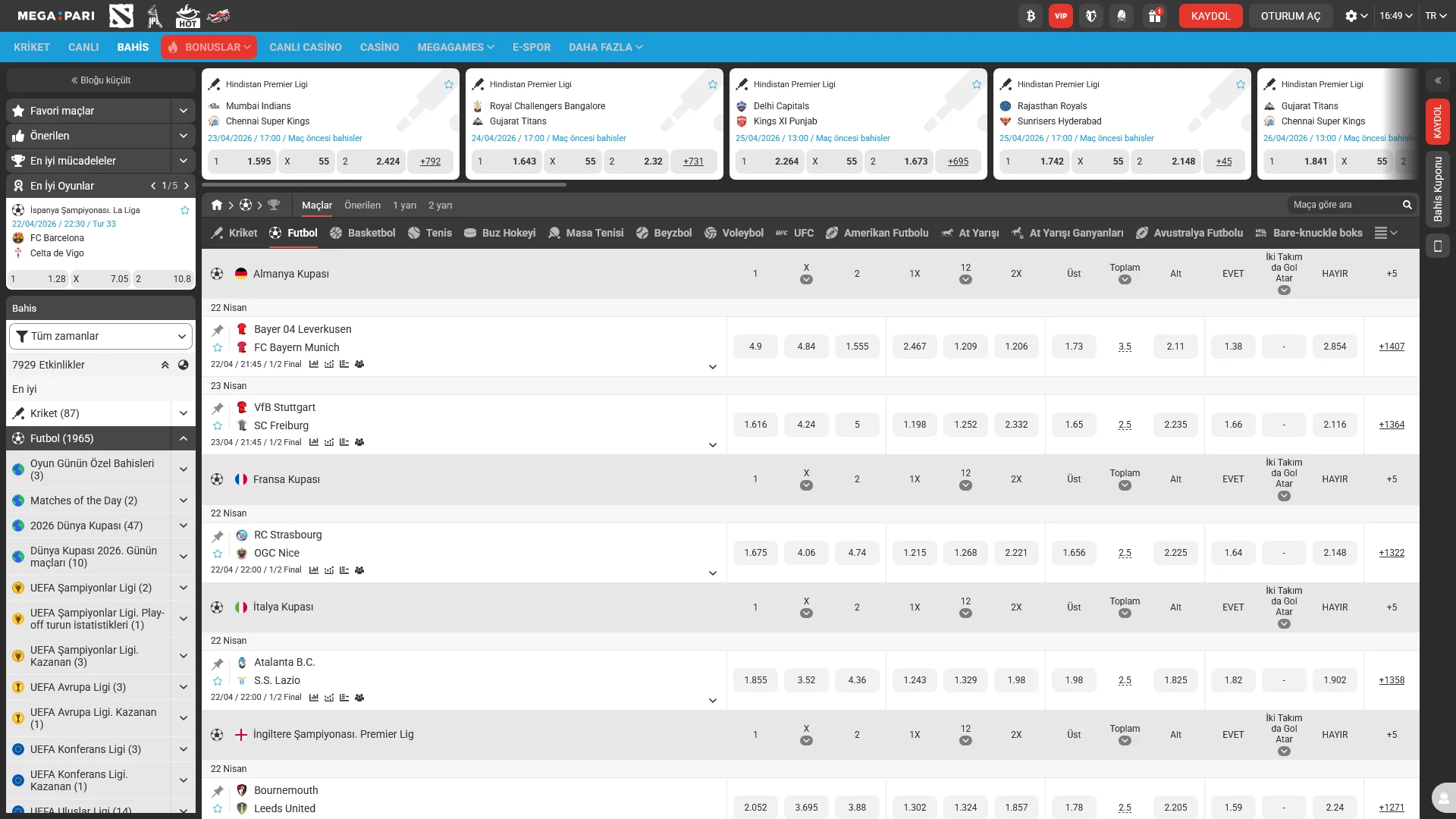Click the red race car icon in header
Image resolution: width=1456 pixels, height=819 pixels.
coord(218,15)
